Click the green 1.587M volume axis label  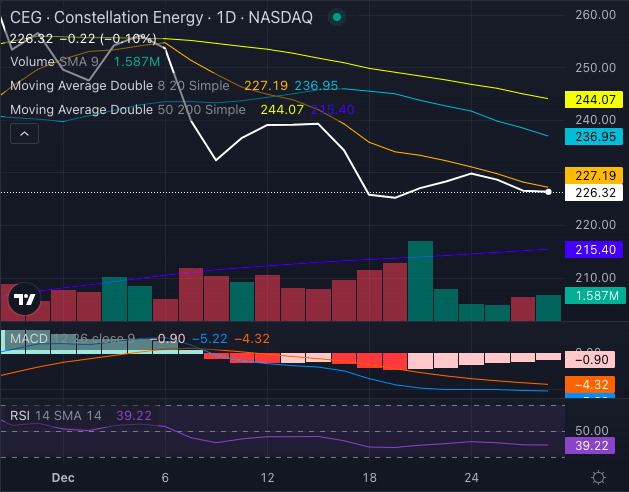(595, 296)
